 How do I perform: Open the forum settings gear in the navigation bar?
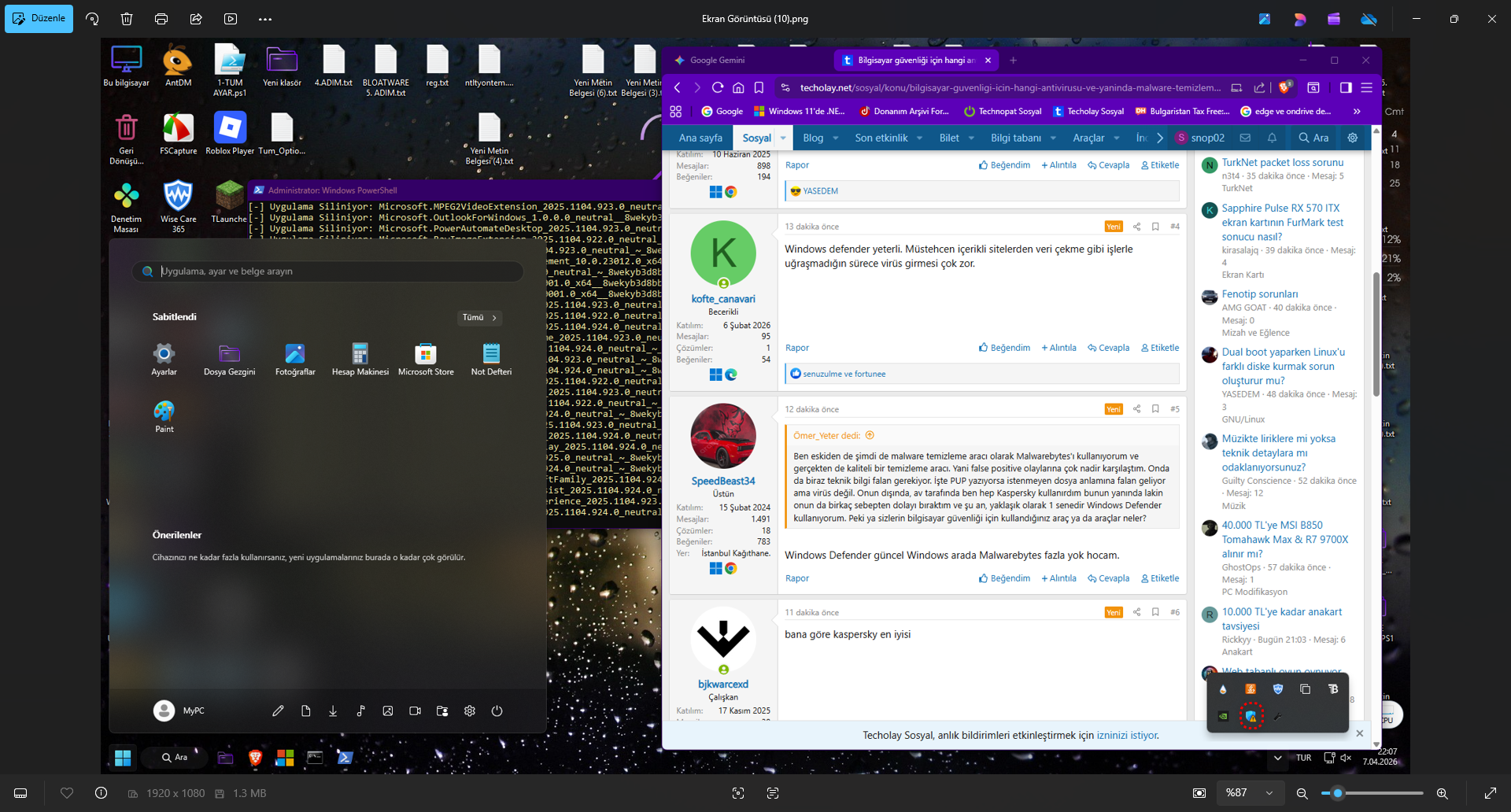(x=1353, y=138)
